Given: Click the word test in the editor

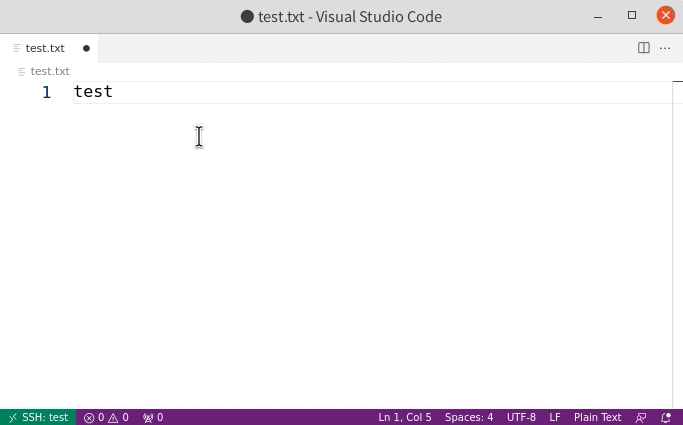Looking at the screenshot, I should [x=93, y=92].
